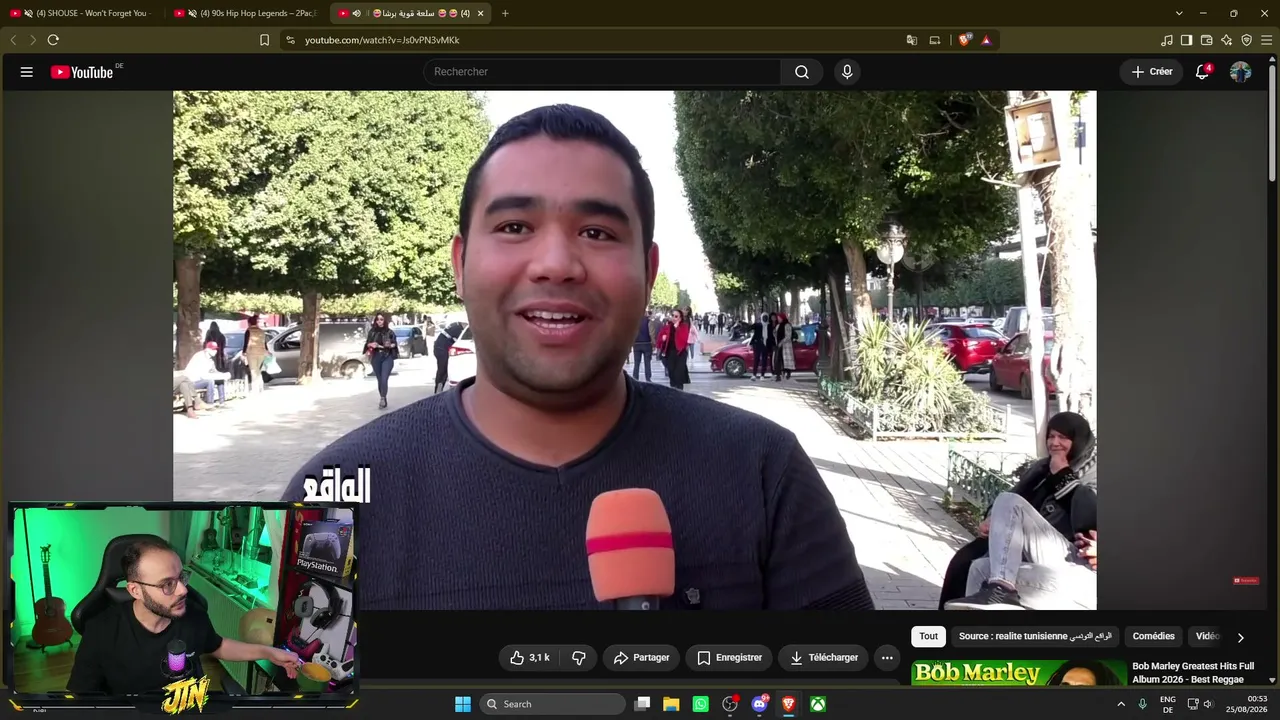Unmute the 90s Hip Hop Legends tab
Image resolution: width=1280 pixels, height=720 pixels.
[192, 13]
